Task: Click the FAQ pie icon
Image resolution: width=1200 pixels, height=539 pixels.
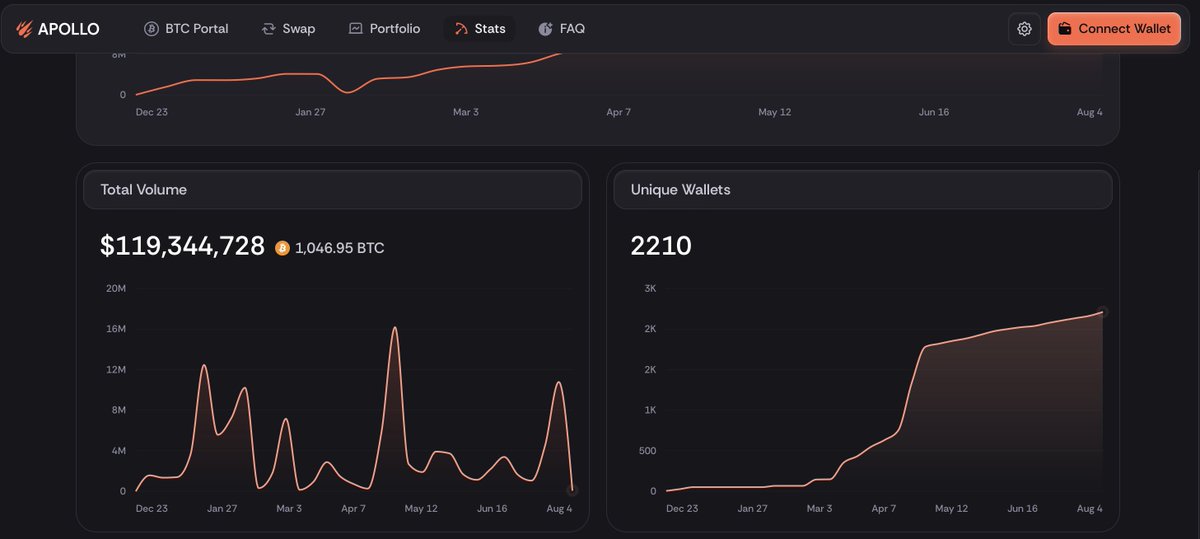Action: point(545,29)
